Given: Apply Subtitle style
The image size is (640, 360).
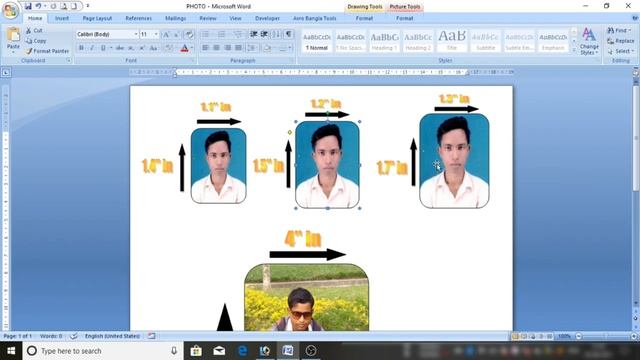Looking at the screenshot, I should pyautogui.click(x=486, y=41).
